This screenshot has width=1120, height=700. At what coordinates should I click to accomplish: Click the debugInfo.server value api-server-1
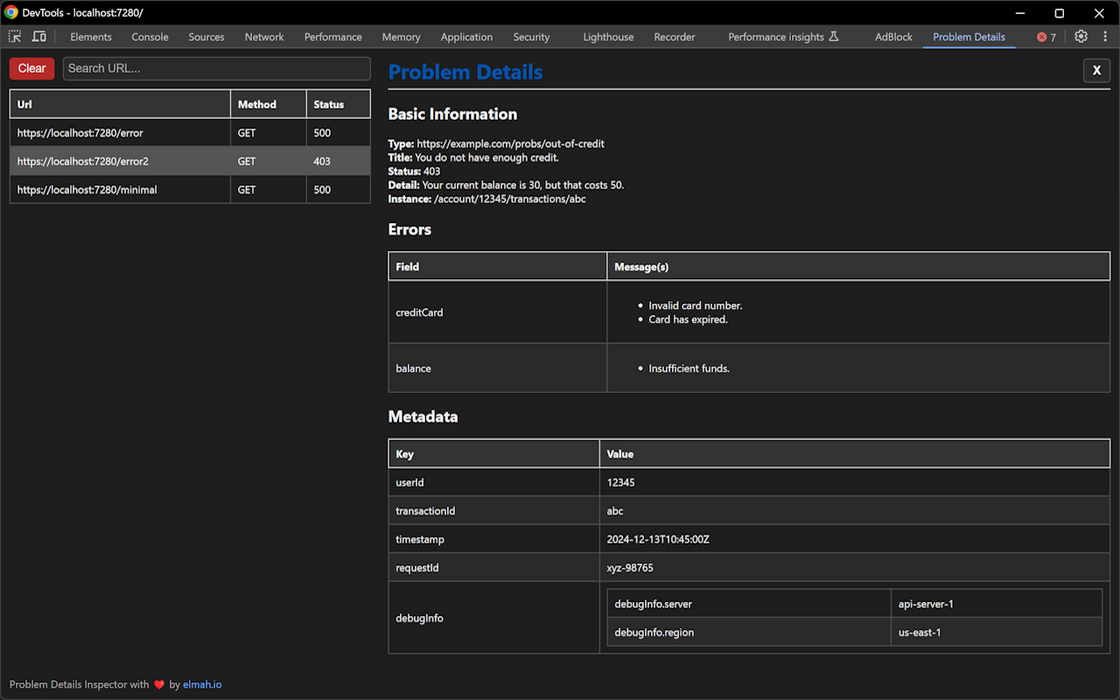coord(926,604)
